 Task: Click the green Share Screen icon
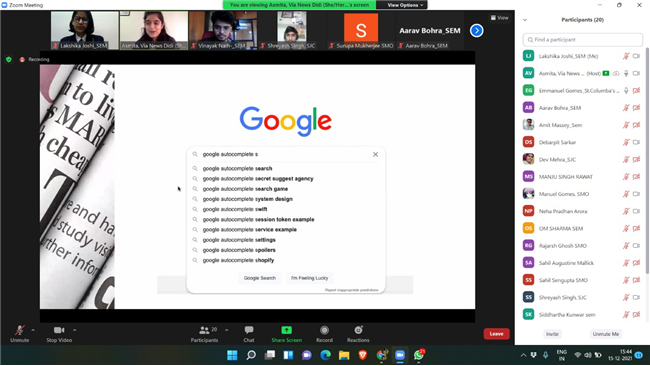pyautogui.click(x=286, y=330)
